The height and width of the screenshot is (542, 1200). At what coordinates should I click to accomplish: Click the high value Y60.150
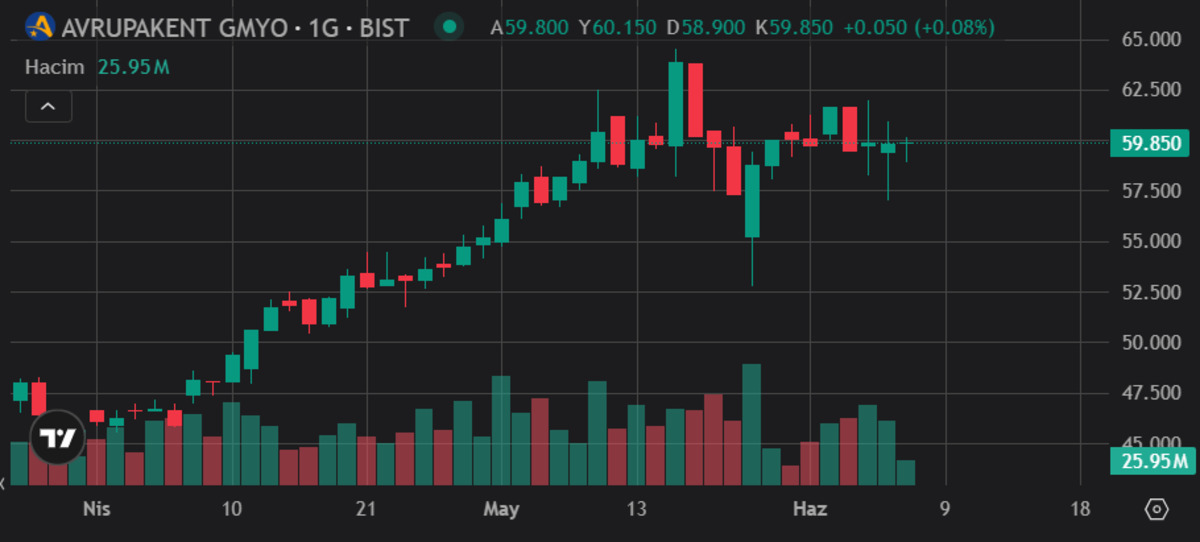pos(619,28)
